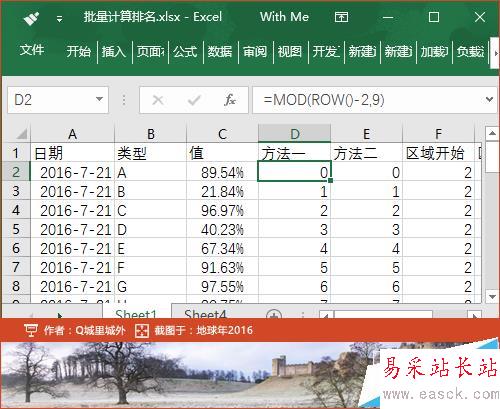Click the Enter checkmark icon in formula bar
Screen dimensions: 500x409
194,100
